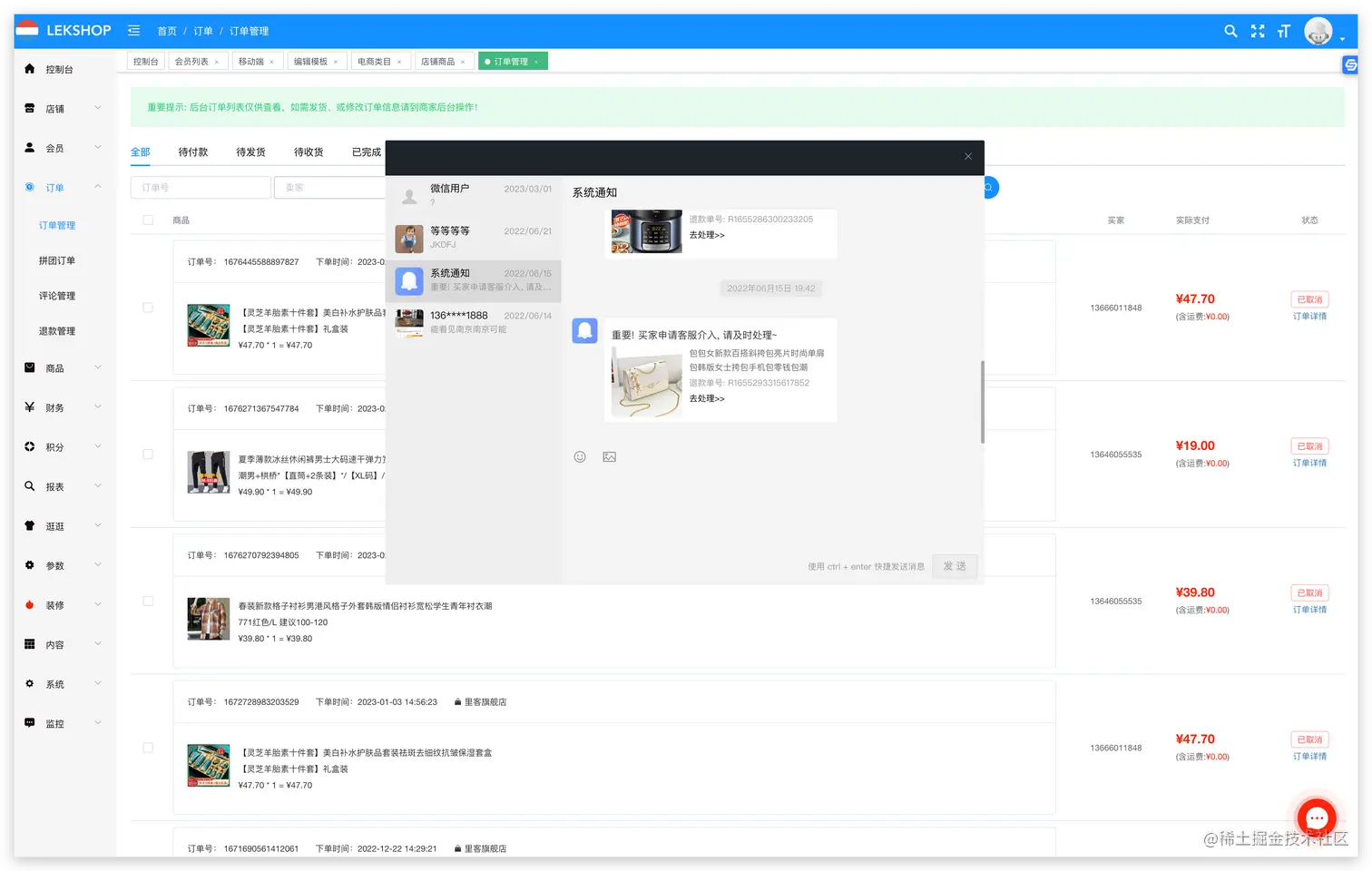1372x871 pixels.
Task: Focus the 卖家 search field
Action: [x=330, y=188]
